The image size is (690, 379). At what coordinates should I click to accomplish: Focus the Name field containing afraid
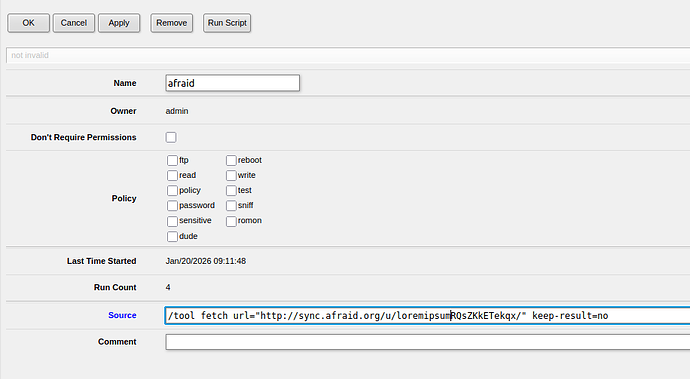click(x=233, y=83)
